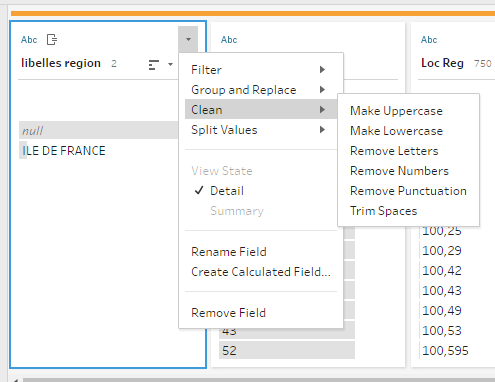495x382 pixels.
Task: Select value 100,53 in Loc Reg
Action: point(442,330)
